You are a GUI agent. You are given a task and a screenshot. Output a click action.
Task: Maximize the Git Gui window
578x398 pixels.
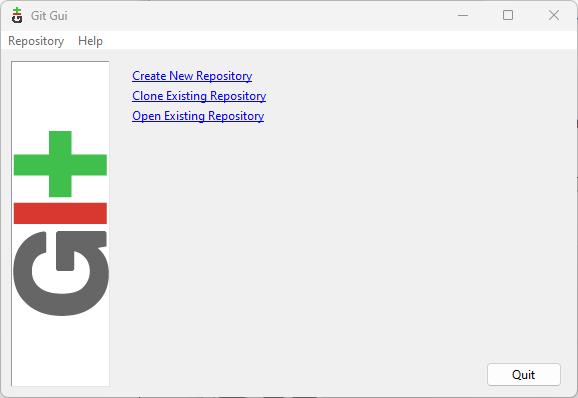(x=508, y=15)
